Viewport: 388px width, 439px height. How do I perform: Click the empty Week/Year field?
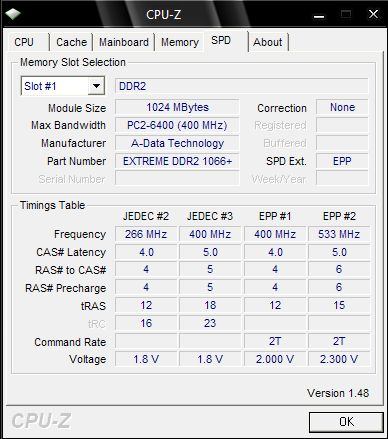click(x=342, y=179)
